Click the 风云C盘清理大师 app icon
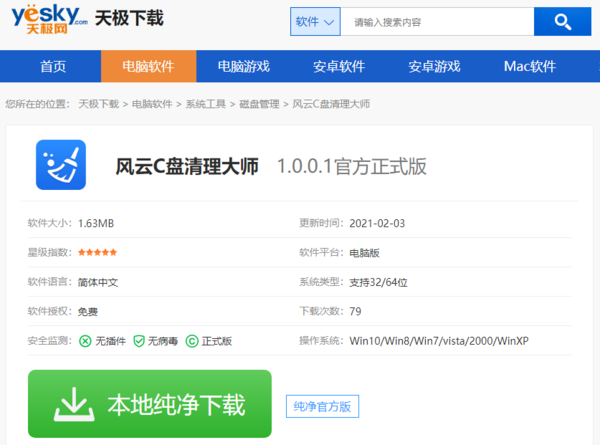Screen dimensions: 600x445 point(61,166)
